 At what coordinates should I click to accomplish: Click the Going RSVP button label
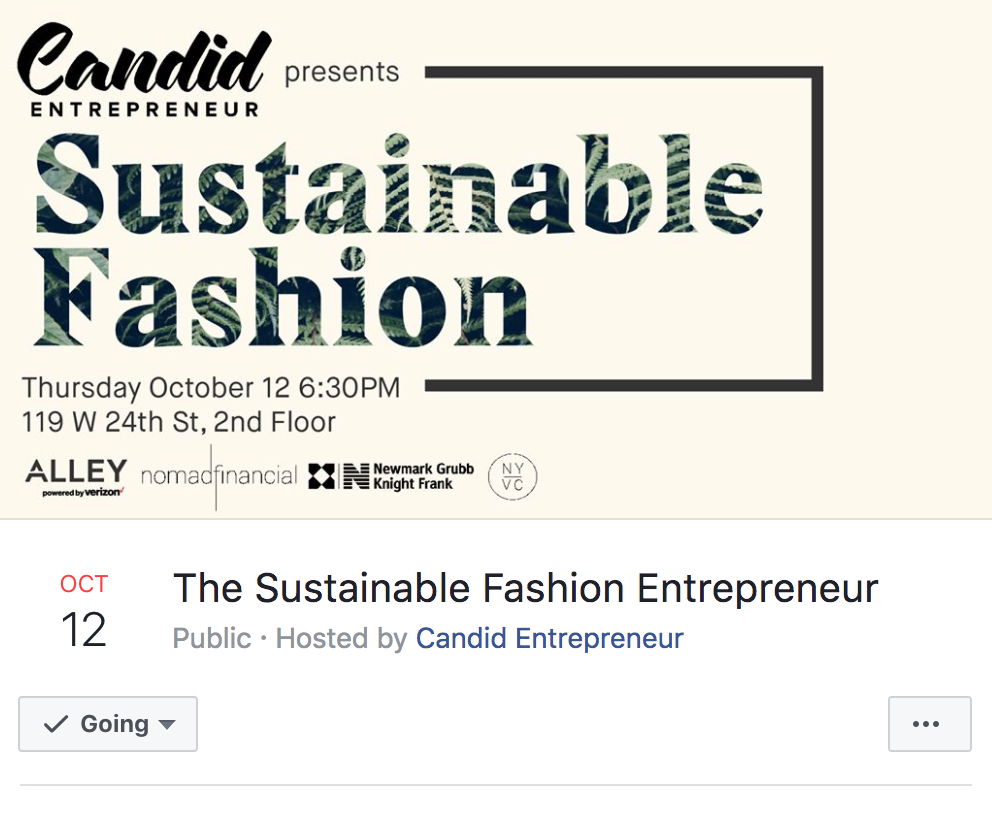pyautogui.click(x=114, y=724)
